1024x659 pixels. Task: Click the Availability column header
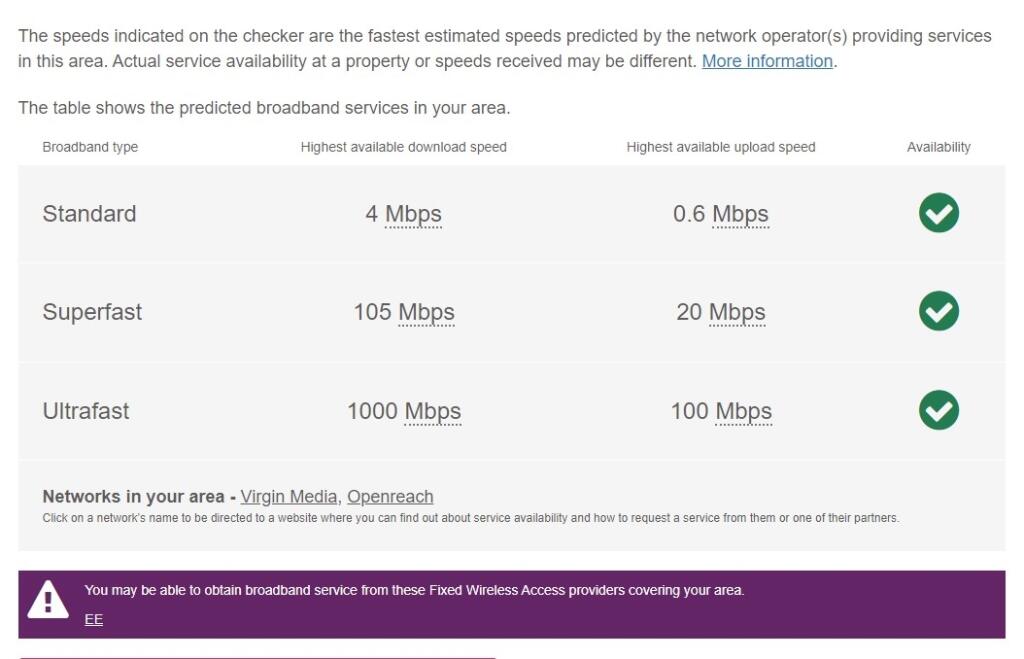pos(938,146)
